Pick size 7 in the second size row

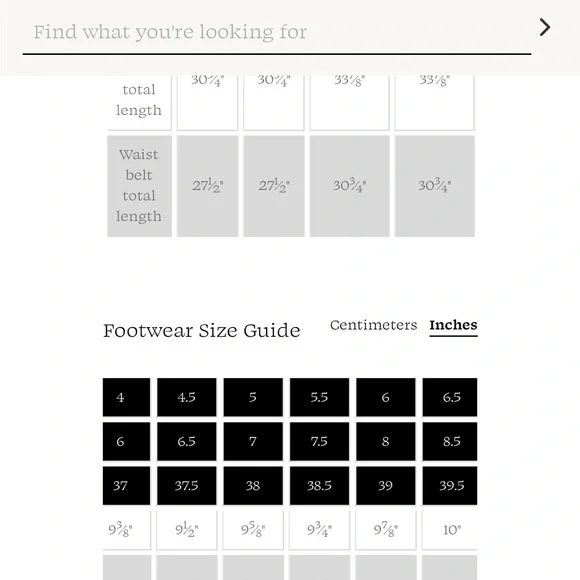click(x=253, y=441)
